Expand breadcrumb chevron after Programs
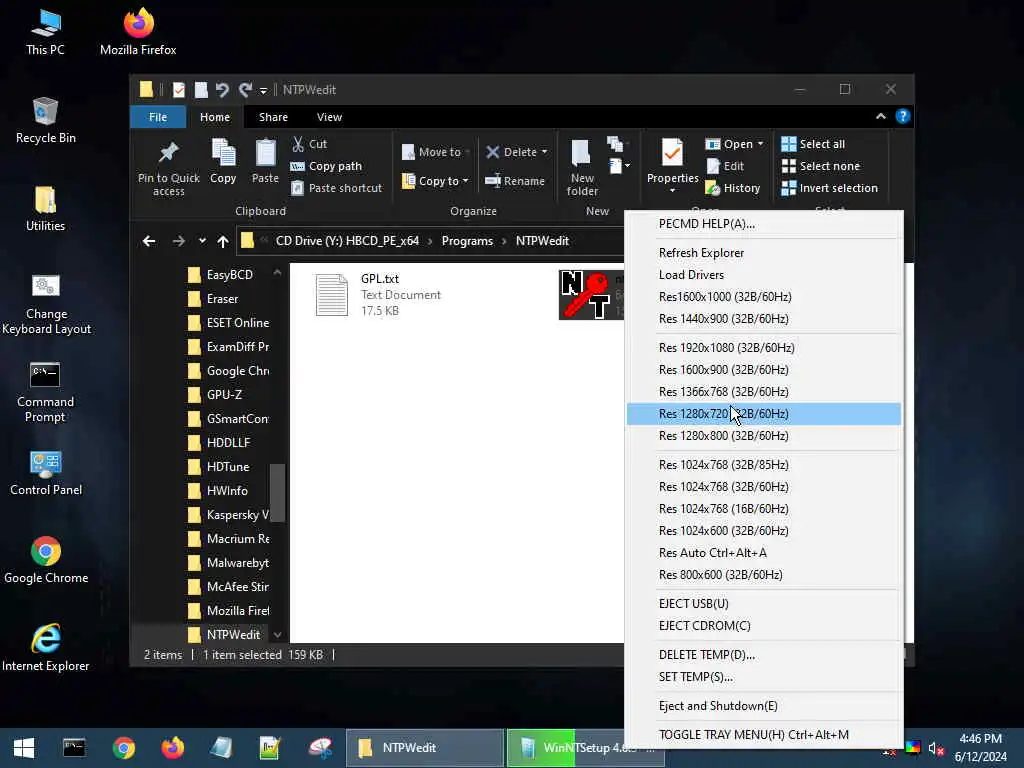This screenshot has height=768, width=1024. [504, 241]
